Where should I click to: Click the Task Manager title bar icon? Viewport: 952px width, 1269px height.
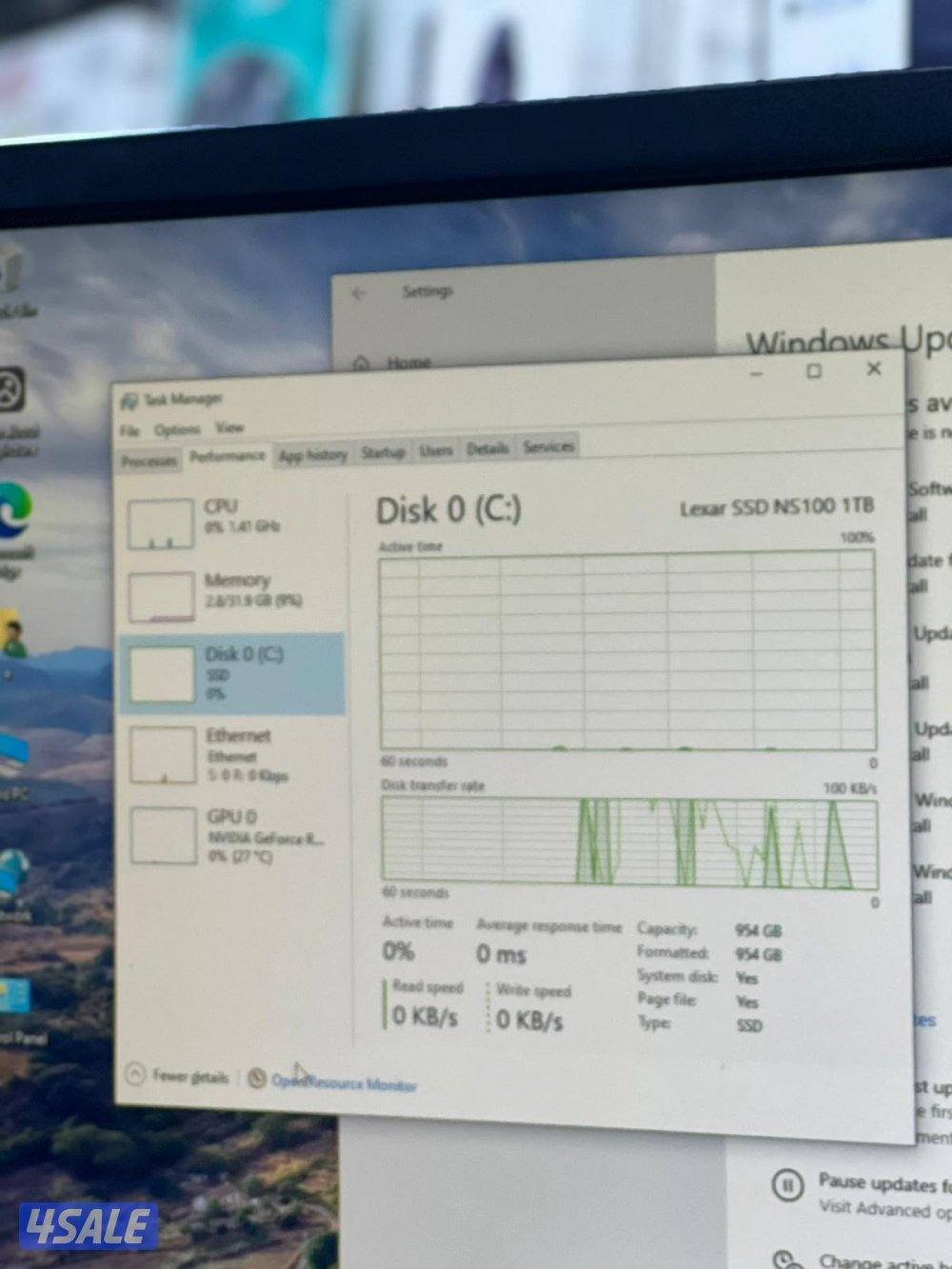(x=129, y=398)
